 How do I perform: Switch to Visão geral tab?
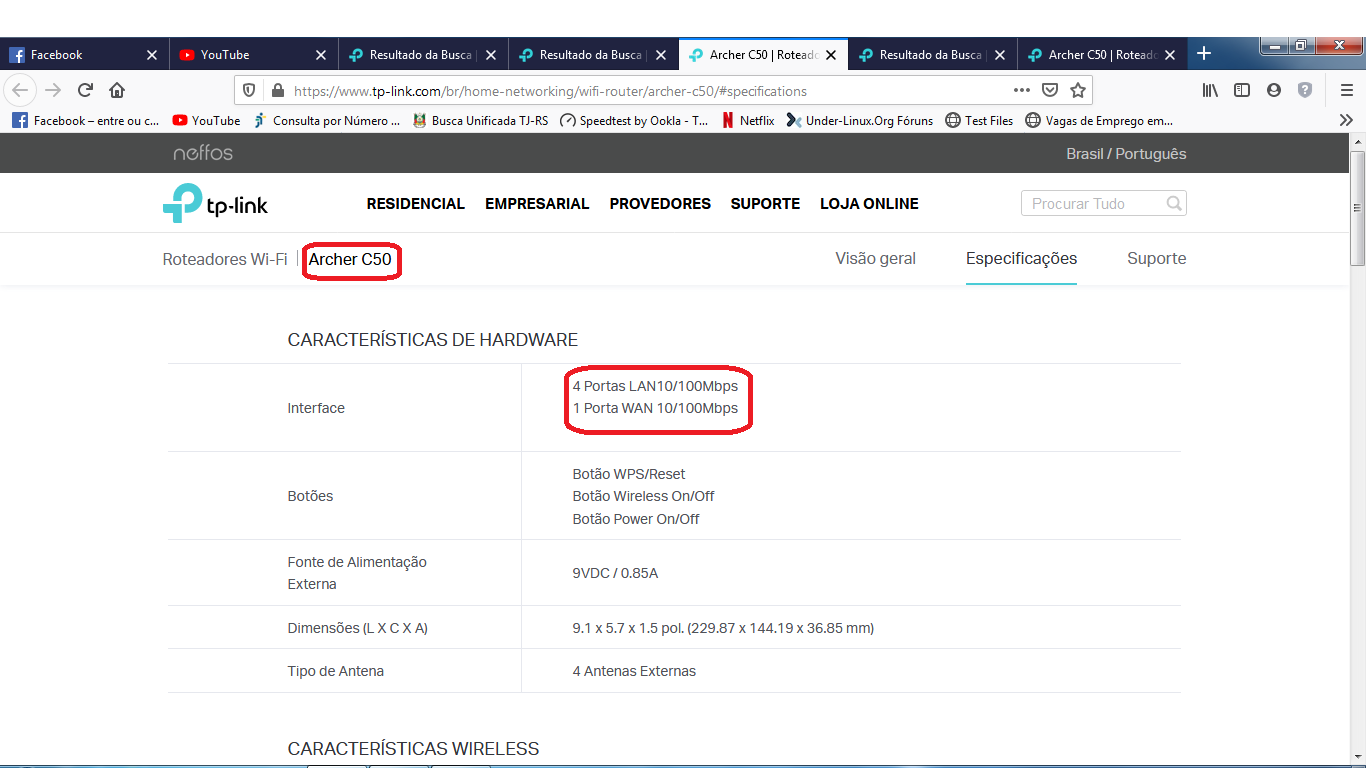pos(875,258)
